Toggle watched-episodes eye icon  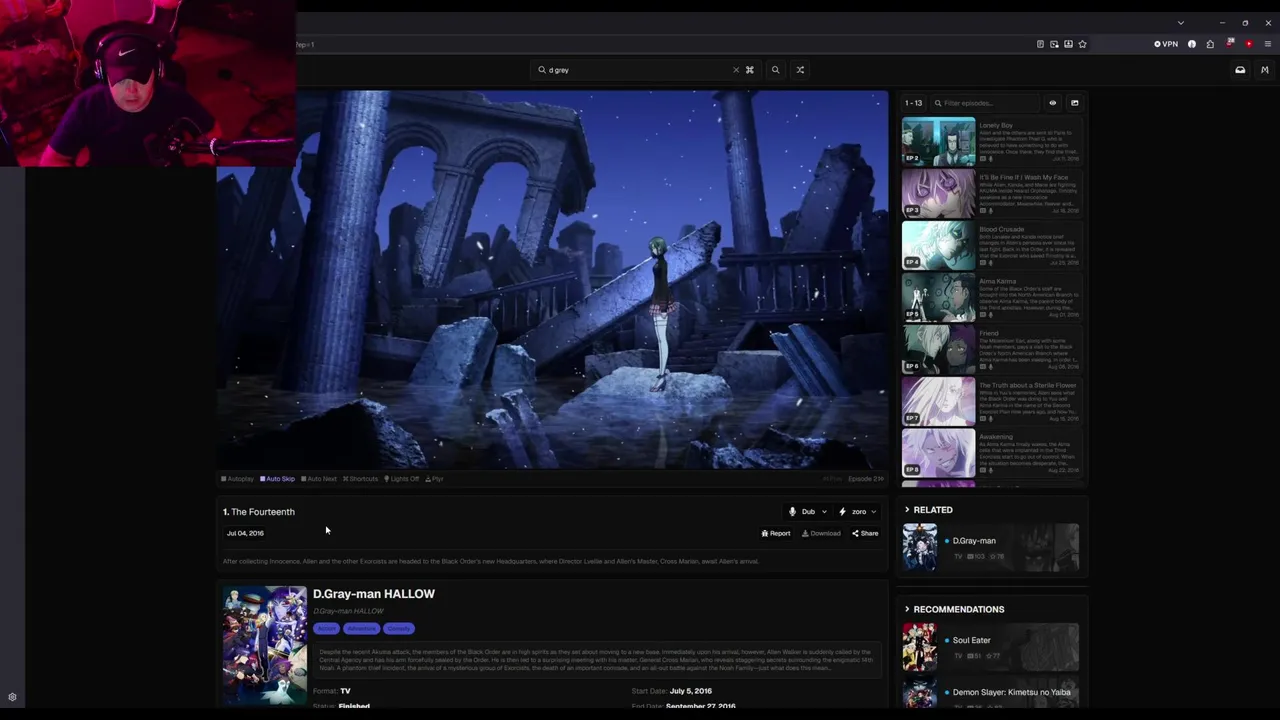1052,103
